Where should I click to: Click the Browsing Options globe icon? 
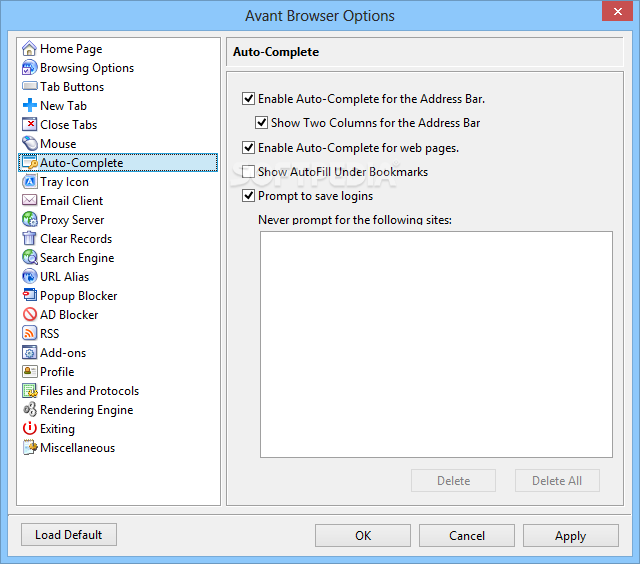coord(29,68)
